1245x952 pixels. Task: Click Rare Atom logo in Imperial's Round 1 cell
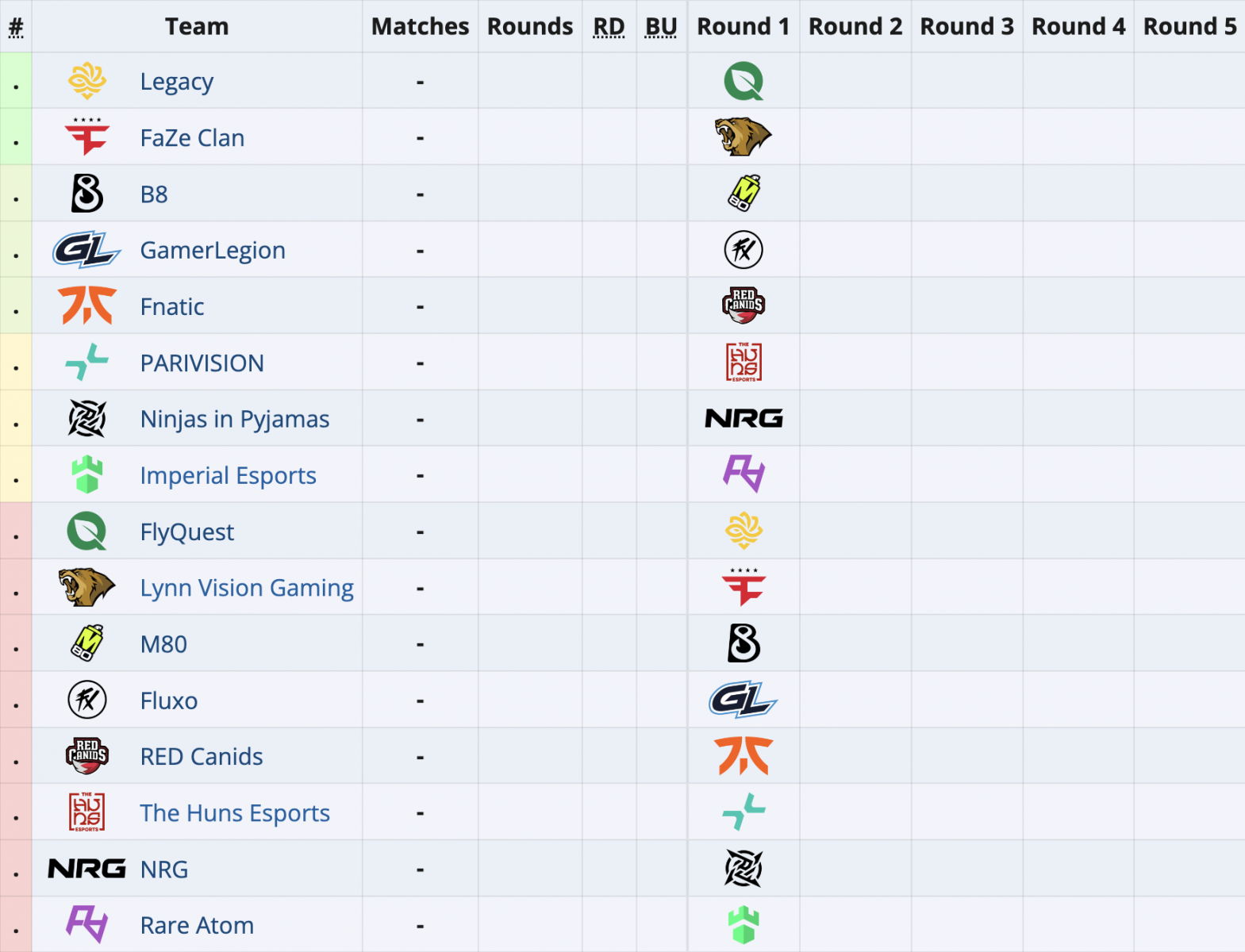[744, 474]
